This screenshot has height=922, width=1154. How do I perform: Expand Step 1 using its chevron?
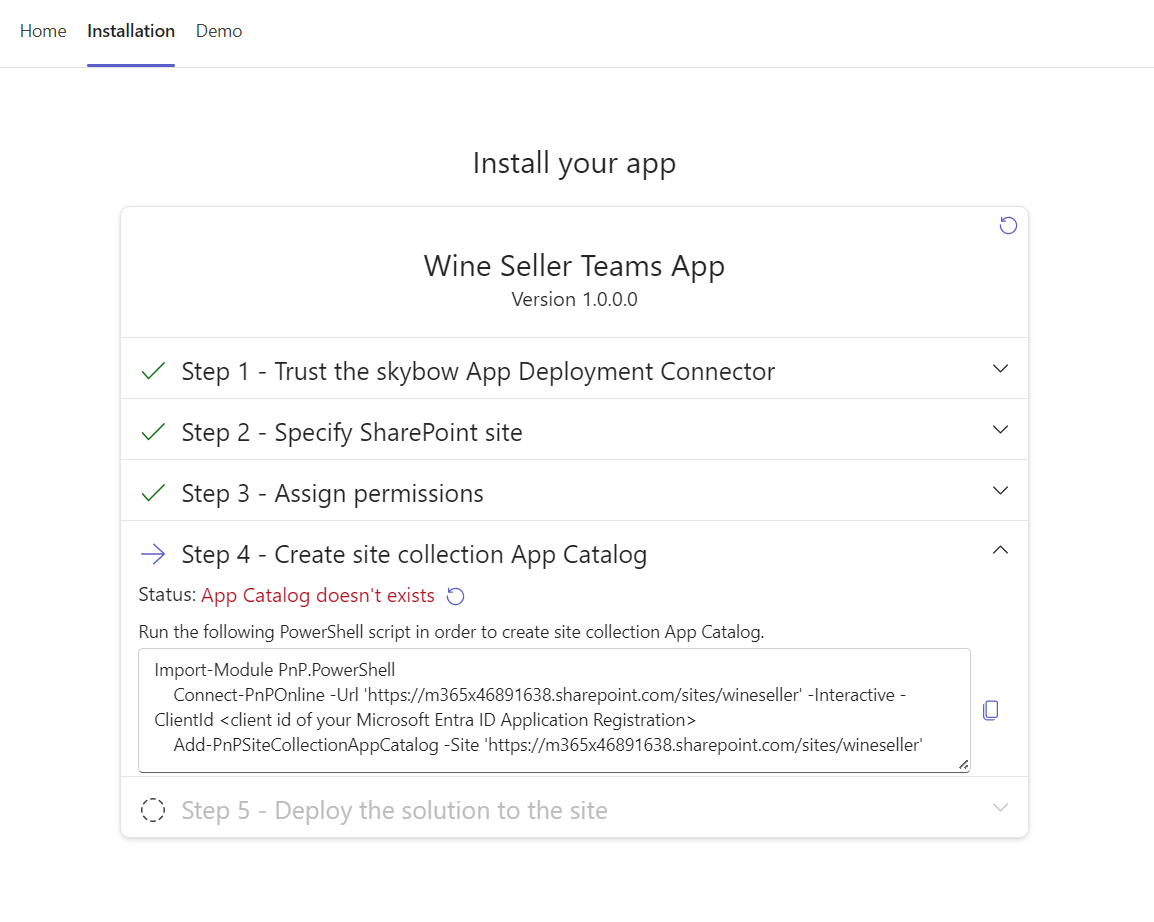tap(1000, 369)
